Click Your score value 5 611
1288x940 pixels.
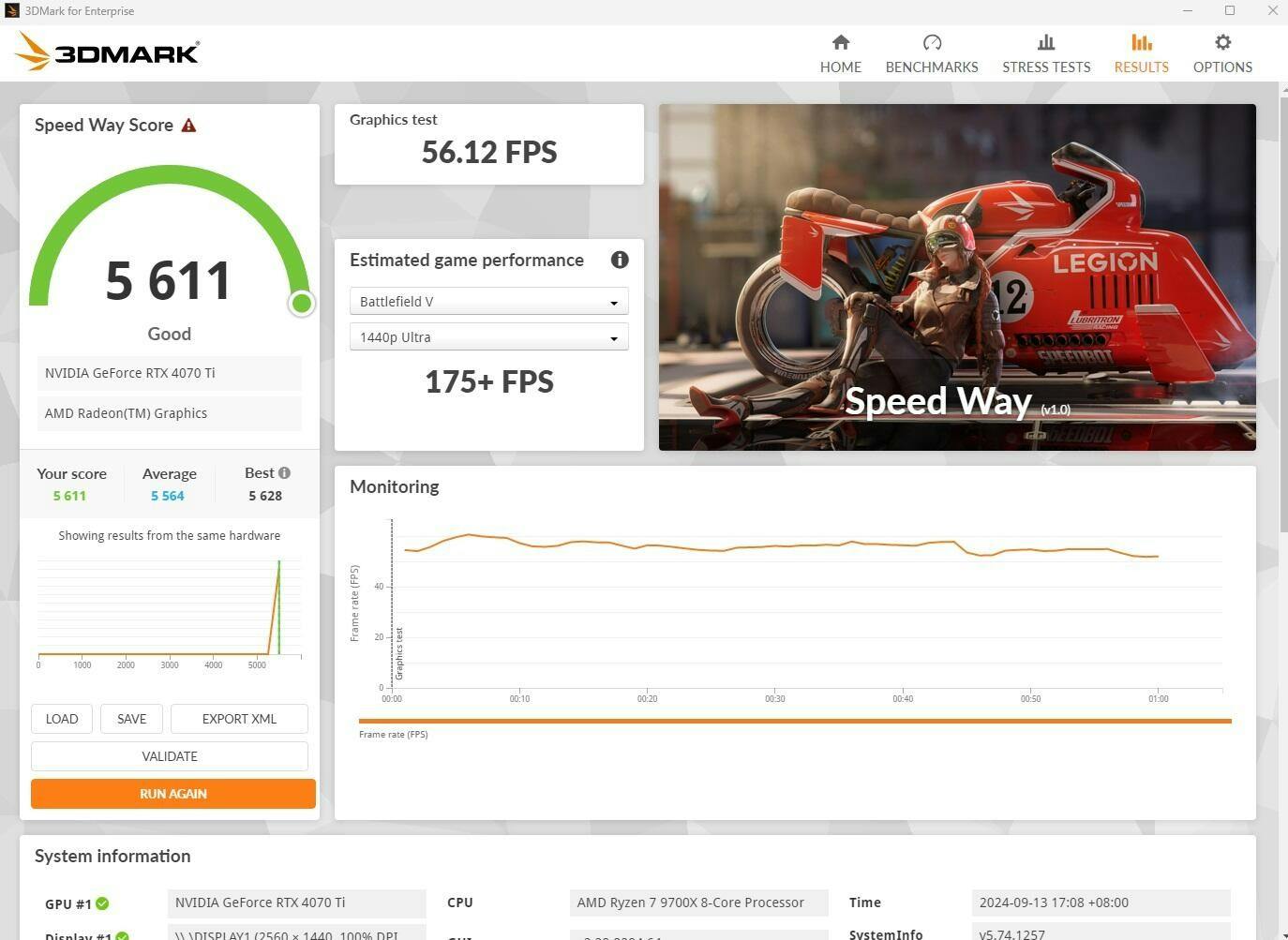click(69, 496)
